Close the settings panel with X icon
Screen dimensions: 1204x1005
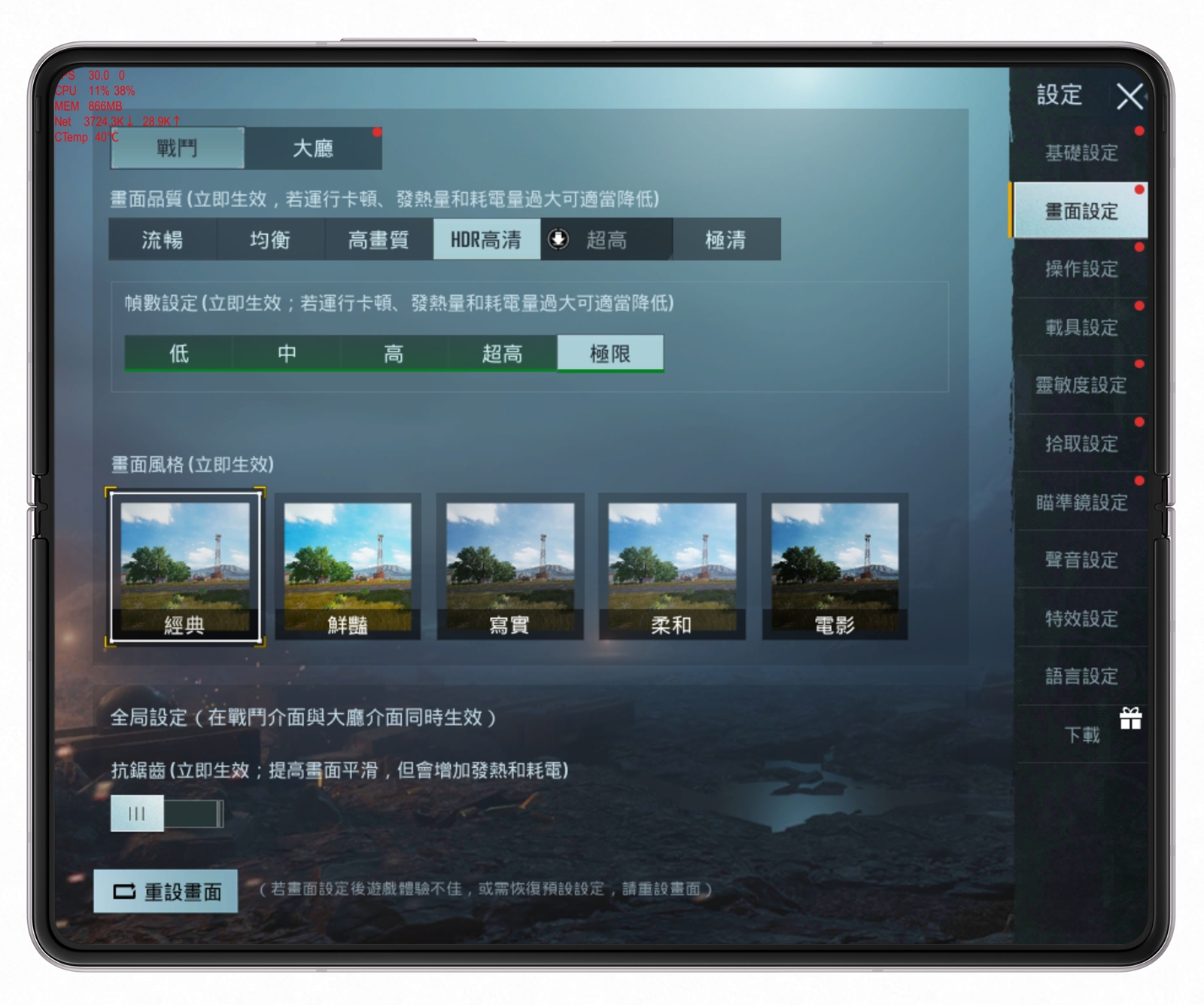1129,96
